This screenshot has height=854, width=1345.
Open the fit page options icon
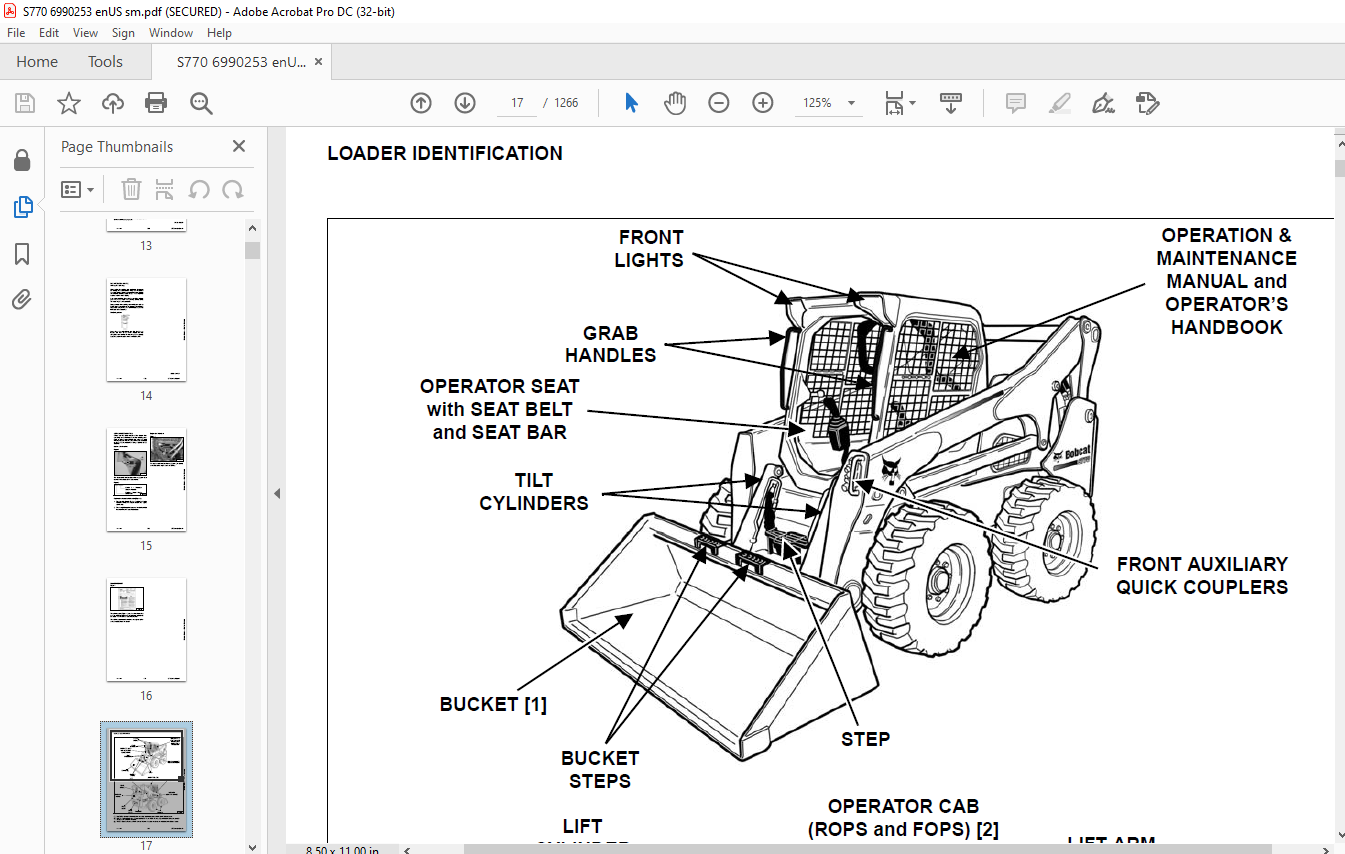900,103
